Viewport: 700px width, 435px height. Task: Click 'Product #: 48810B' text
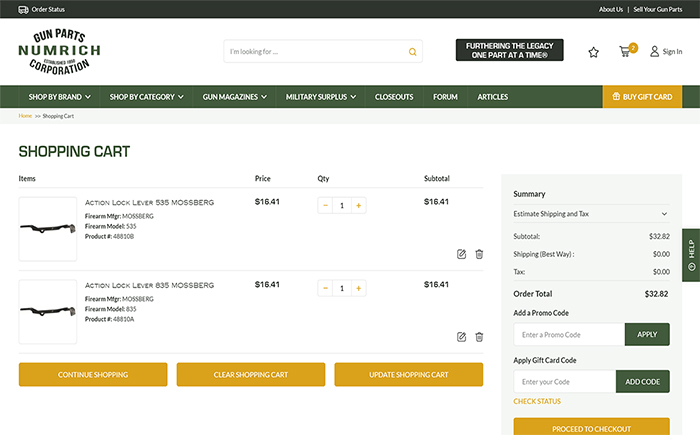click(109, 236)
